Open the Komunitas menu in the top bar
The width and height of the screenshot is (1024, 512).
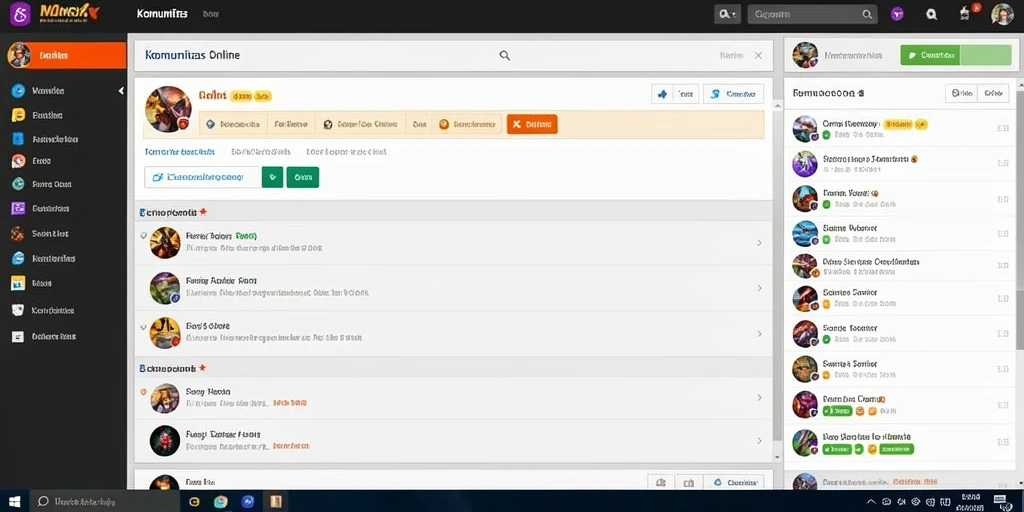click(162, 13)
